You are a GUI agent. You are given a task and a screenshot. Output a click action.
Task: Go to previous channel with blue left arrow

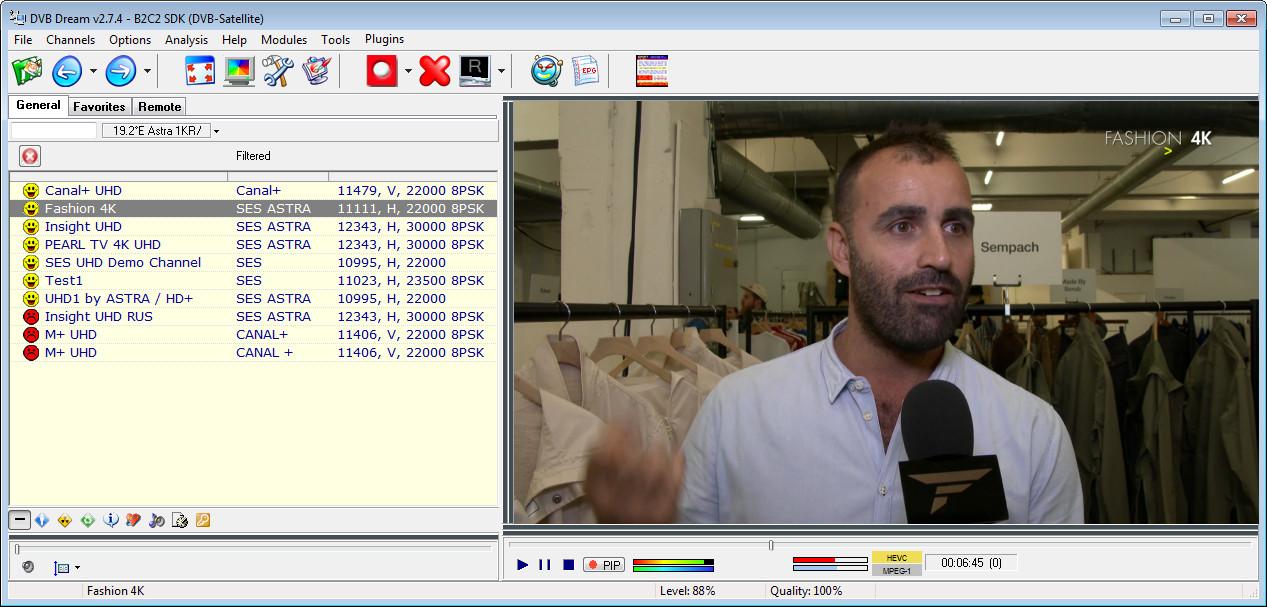pos(67,71)
